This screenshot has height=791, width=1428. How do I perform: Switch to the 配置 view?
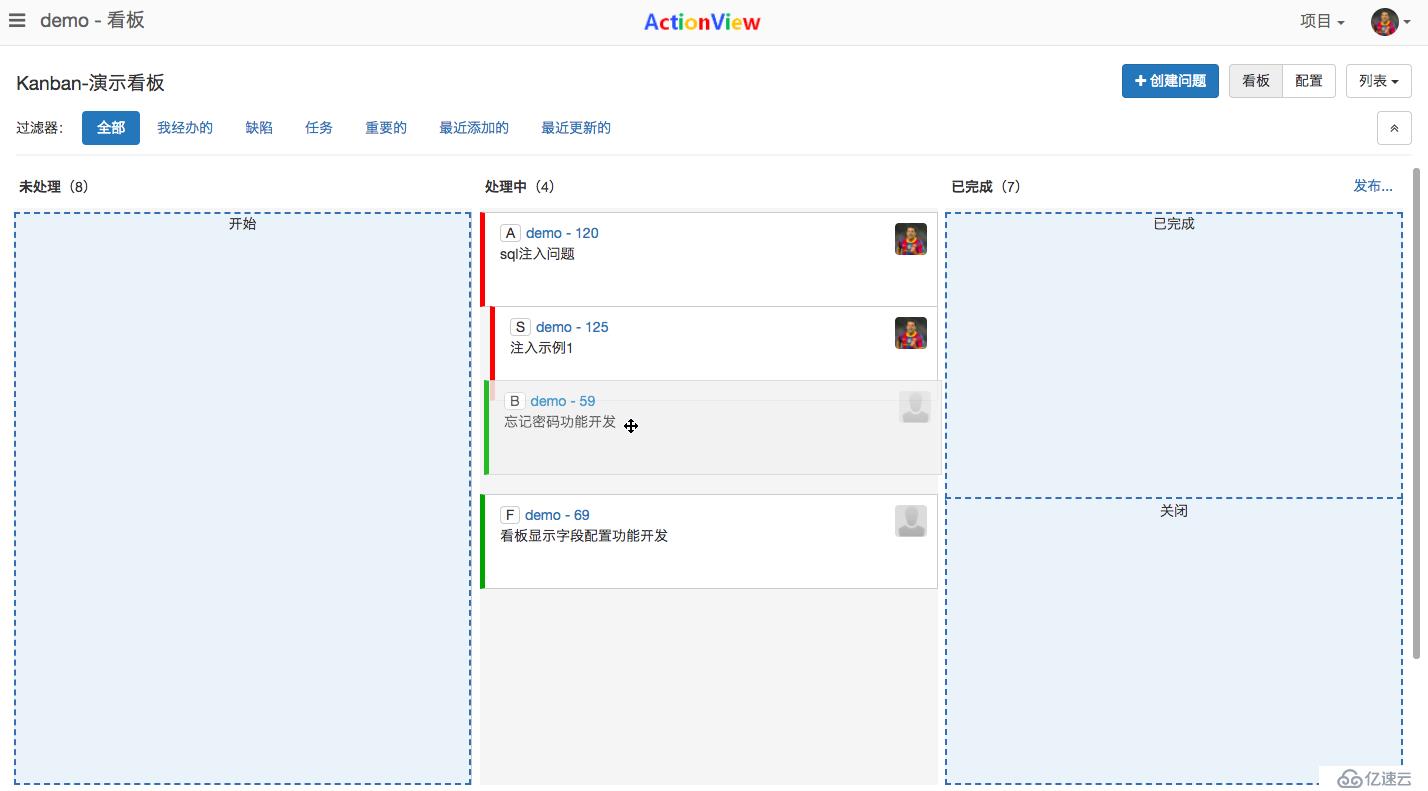(x=1309, y=81)
